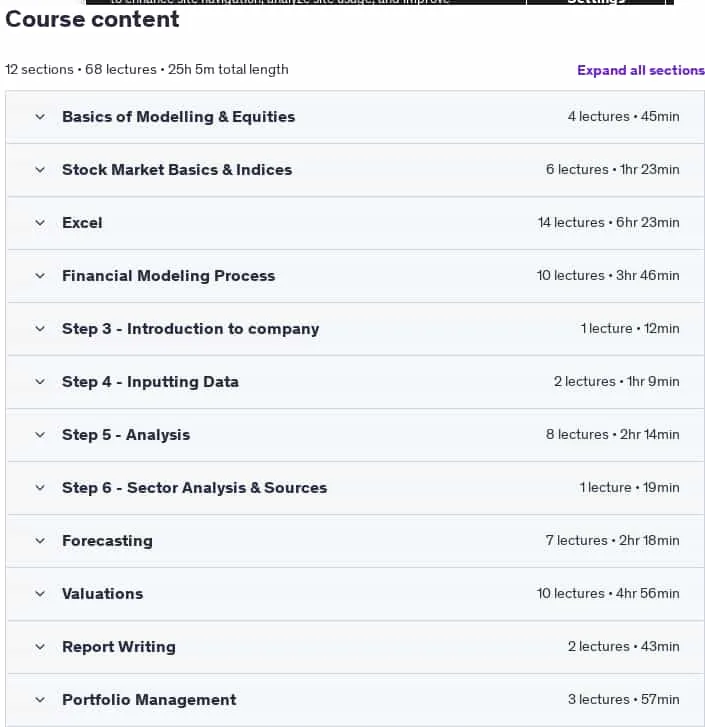Expand the Step 5 - Analysis chevron
Image resolution: width=705 pixels, height=727 pixels.
point(40,435)
